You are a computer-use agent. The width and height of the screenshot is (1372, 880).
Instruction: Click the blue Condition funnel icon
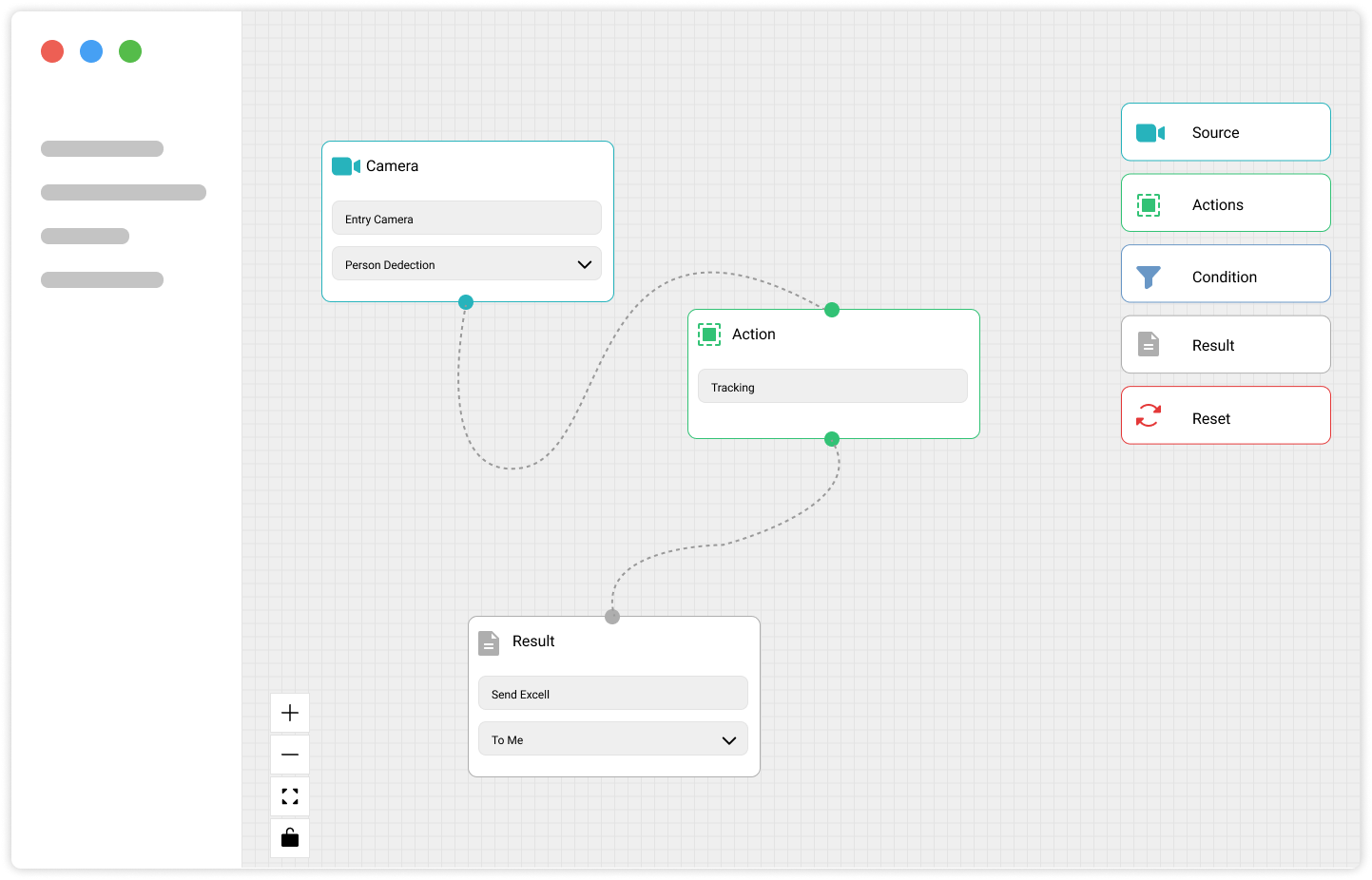tap(1149, 276)
